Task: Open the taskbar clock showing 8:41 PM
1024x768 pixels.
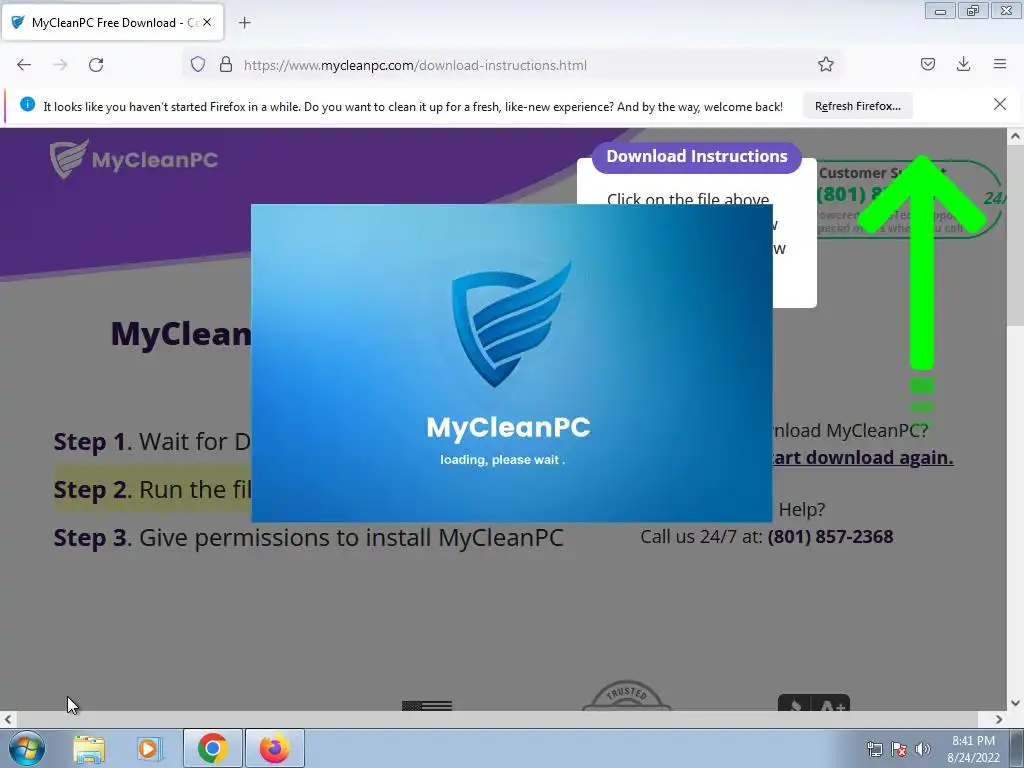Action: coord(973,749)
